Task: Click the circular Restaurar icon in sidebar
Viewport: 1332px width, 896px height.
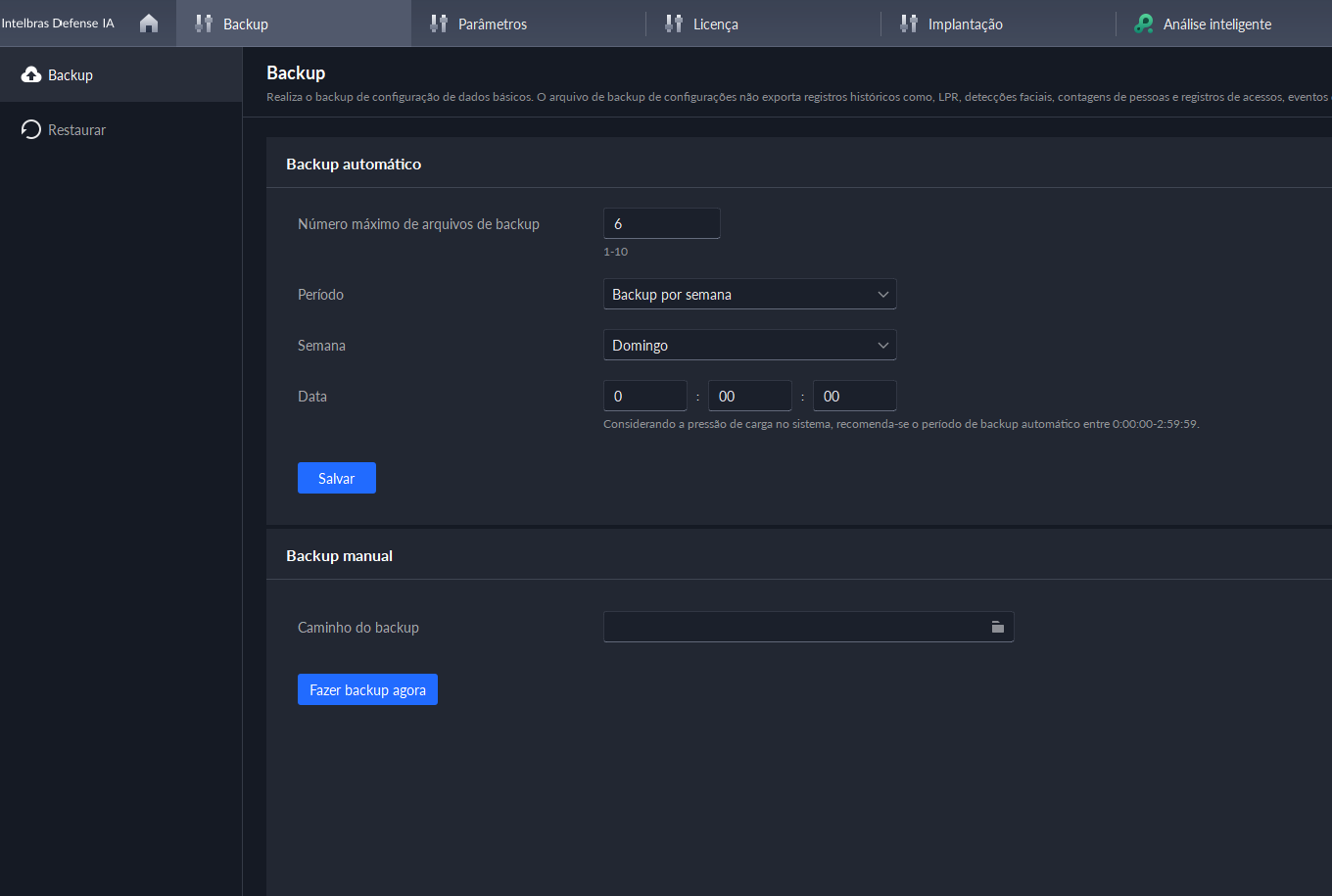Action: point(30,130)
